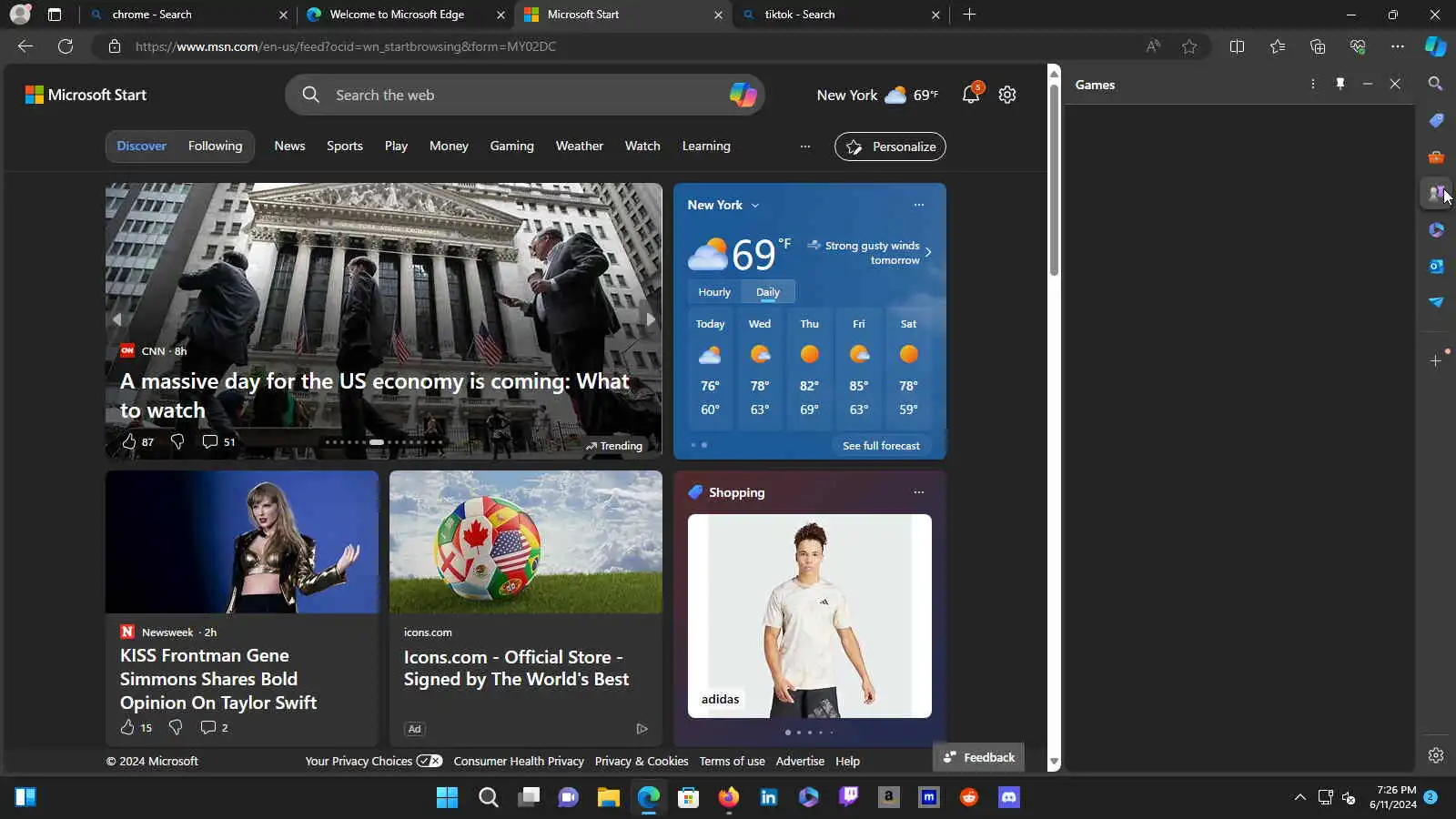Go back to the previous page
This screenshot has width=1456, height=819.
click(25, 46)
